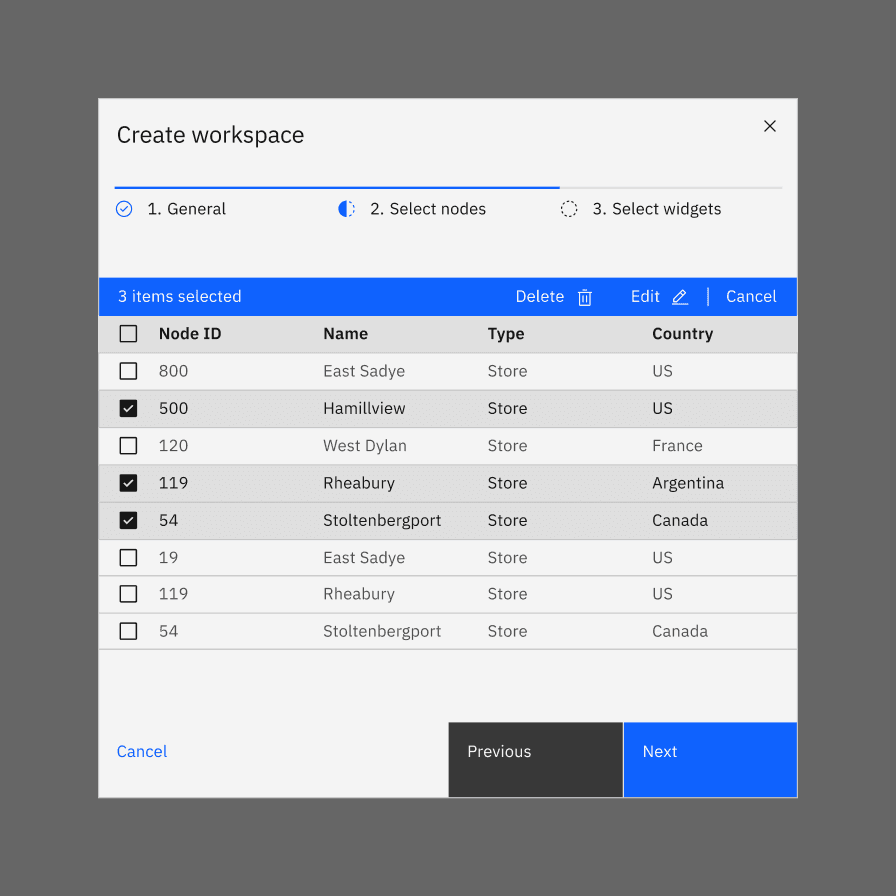Screen dimensions: 896x896
Task: Click the close X icon of the modal
Action: point(770,126)
